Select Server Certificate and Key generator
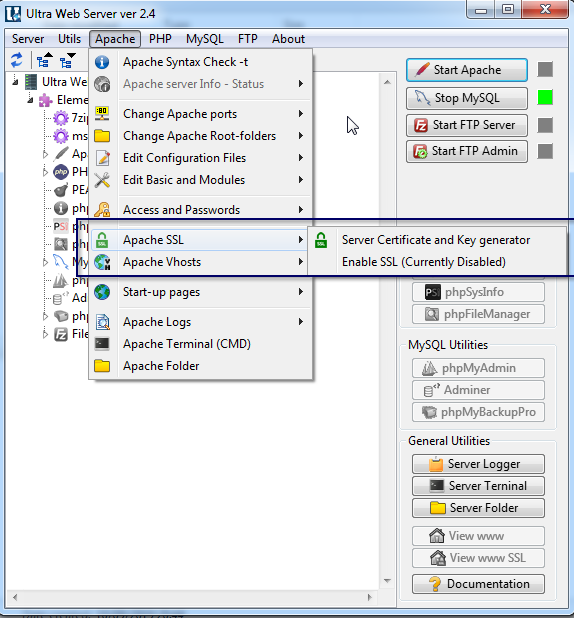The height and width of the screenshot is (618, 574). 436,240
